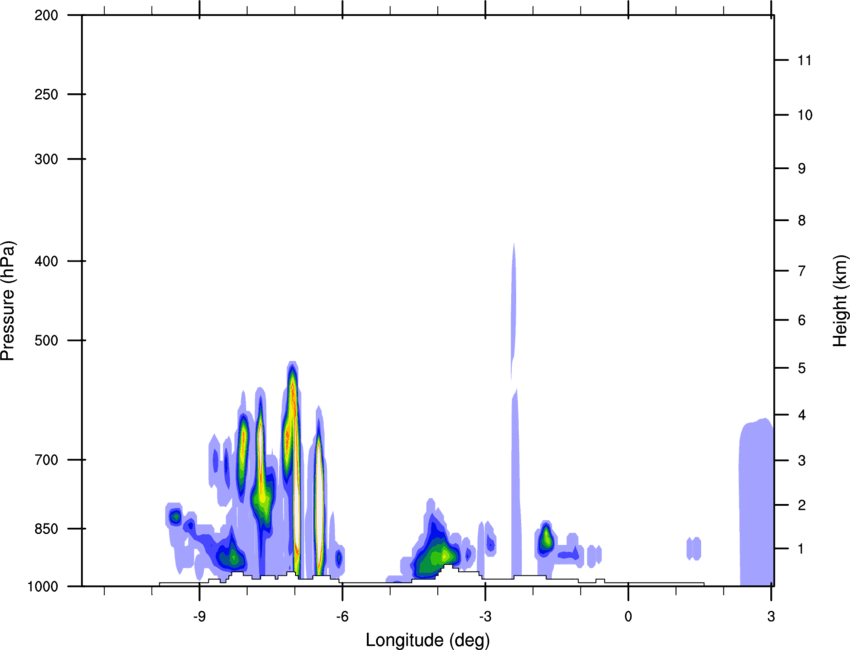Click the 'Pressure (hPa)' axis title
850x650 pixels.
[8, 301]
